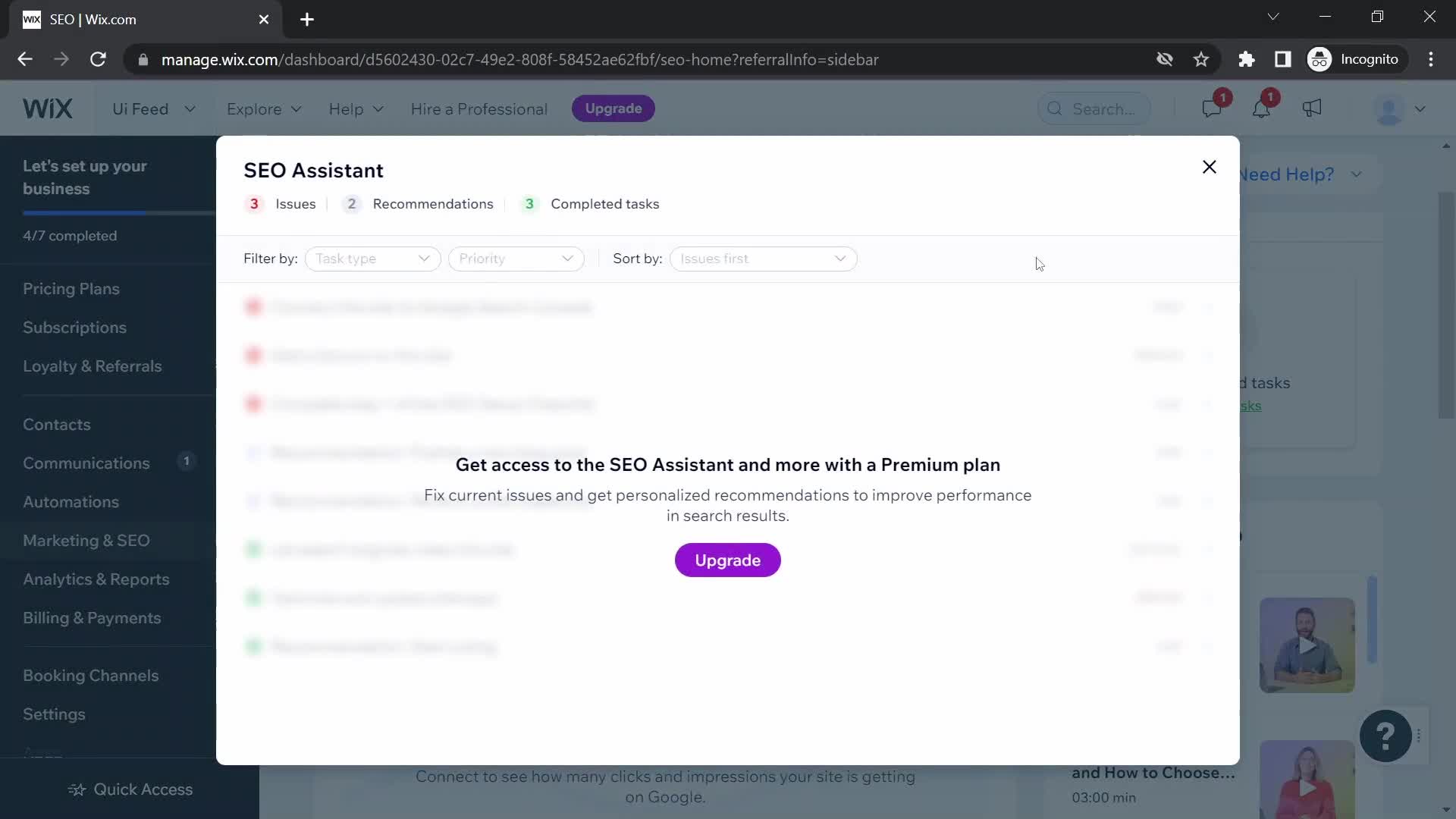Close the SEO Assistant dialog
The width and height of the screenshot is (1456, 819).
pyautogui.click(x=1210, y=167)
